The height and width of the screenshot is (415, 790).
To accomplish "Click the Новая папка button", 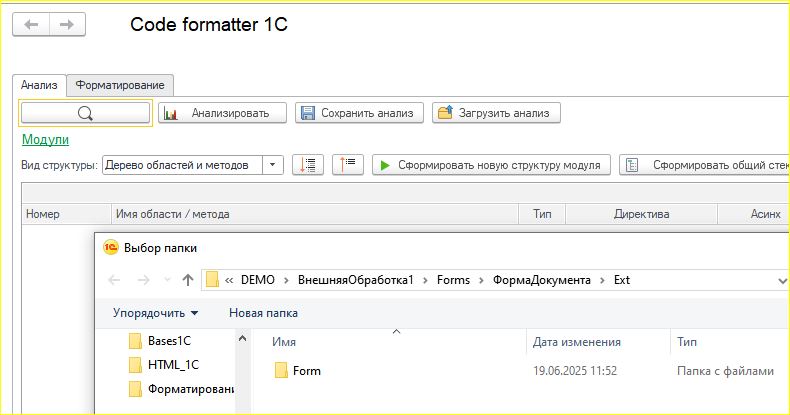I will (263, 313).
